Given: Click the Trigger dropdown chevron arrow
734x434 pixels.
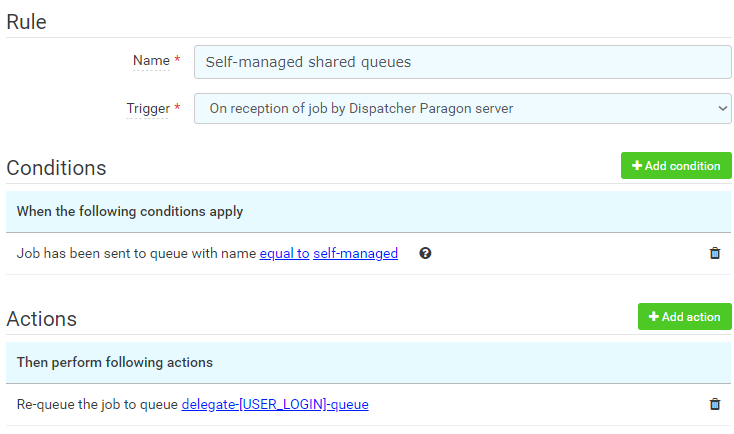Looking at the screenshot, I should 723,109.
